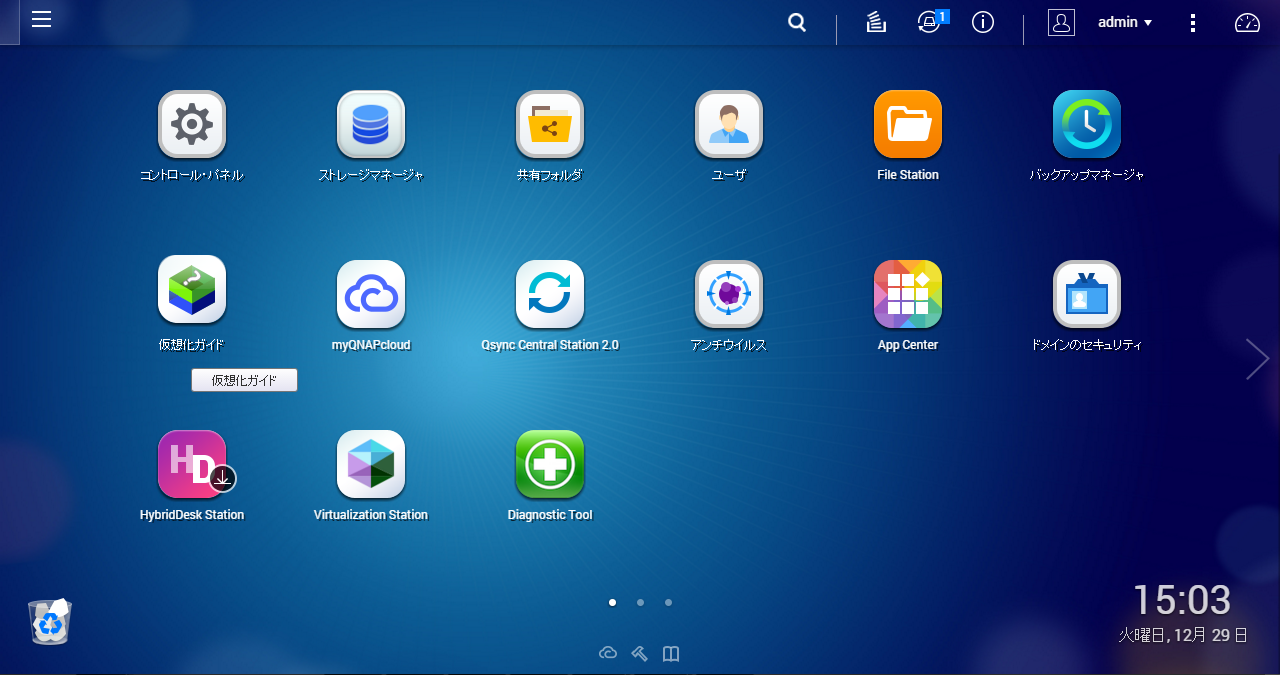Launch HybridDesk Station
Image resolution: width=1280 pixels, height=675 pixels.
click(192, 464)
